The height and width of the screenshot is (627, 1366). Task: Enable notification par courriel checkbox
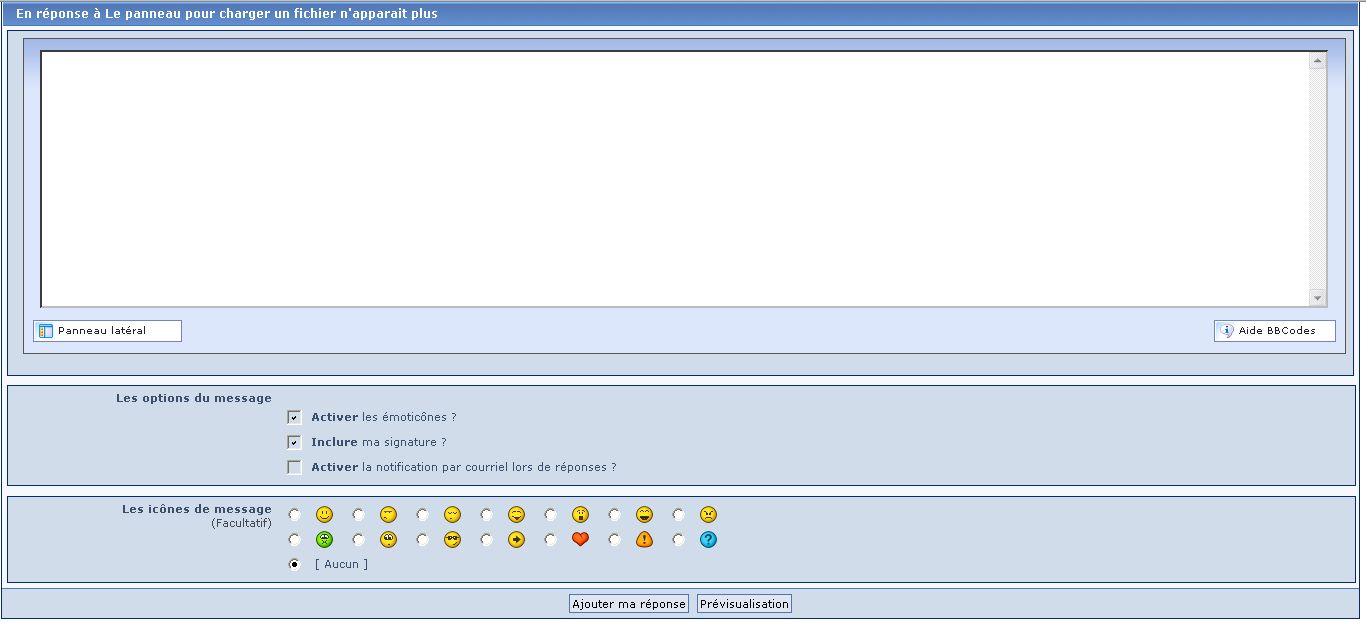tap(294, 467)
